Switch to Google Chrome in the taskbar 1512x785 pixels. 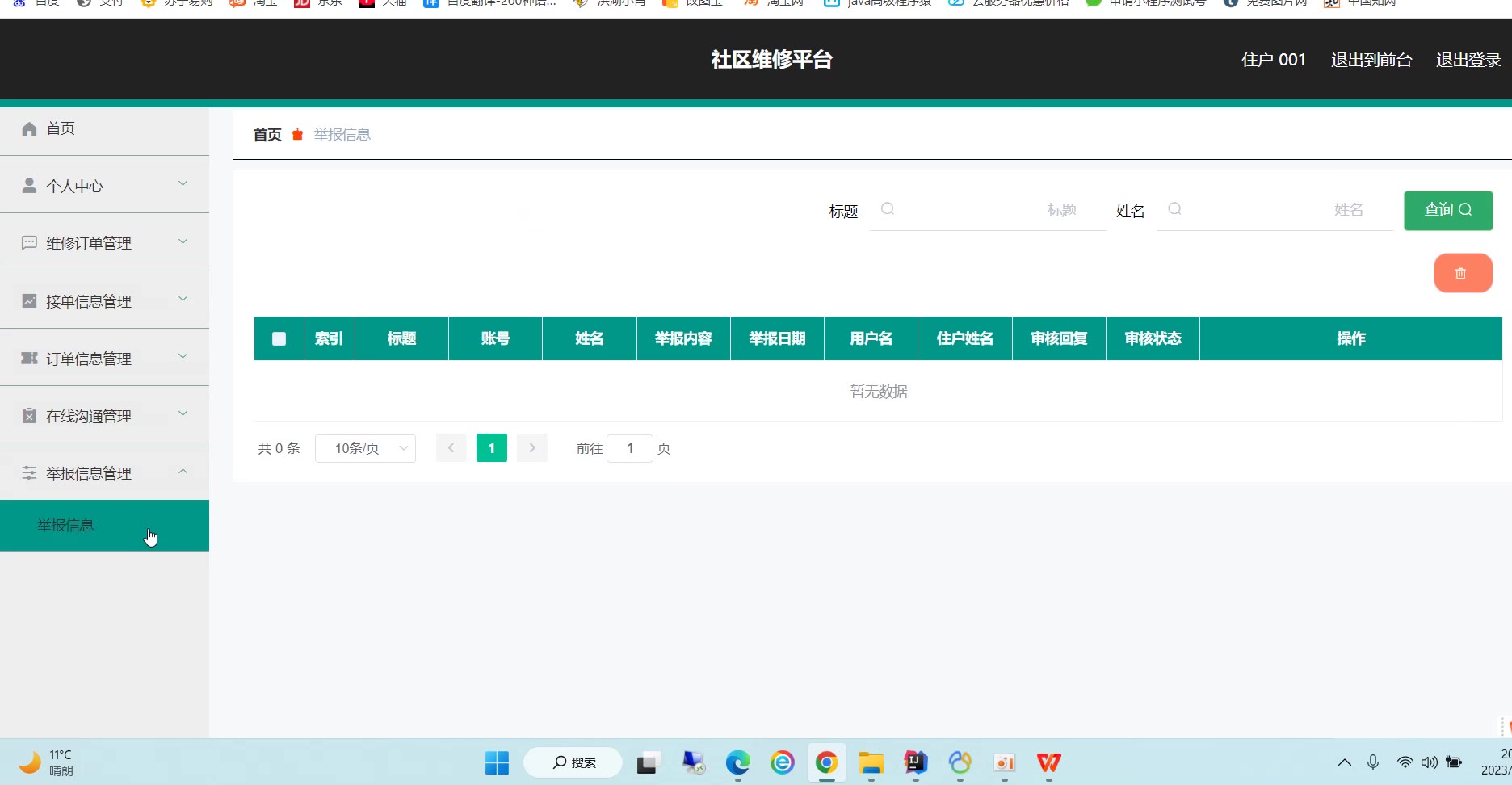pyautogui.click(x=826, y=762)
